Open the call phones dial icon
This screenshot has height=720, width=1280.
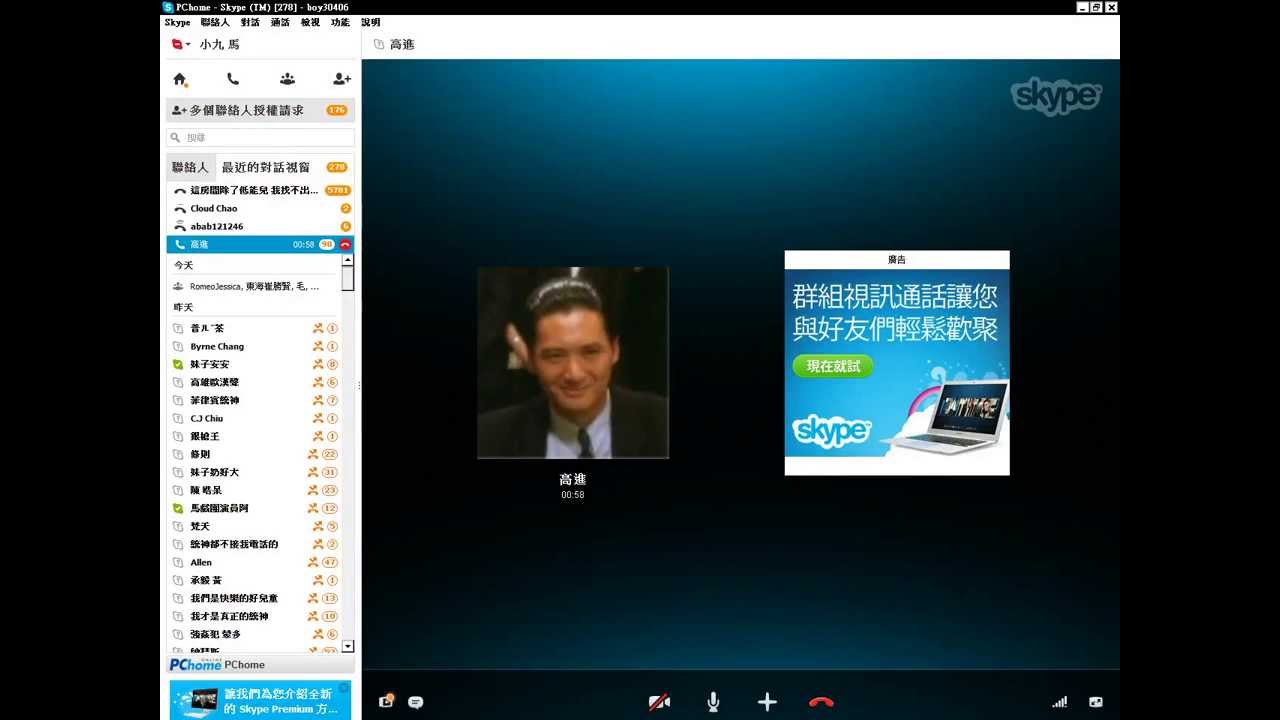[x=233, y=79]
